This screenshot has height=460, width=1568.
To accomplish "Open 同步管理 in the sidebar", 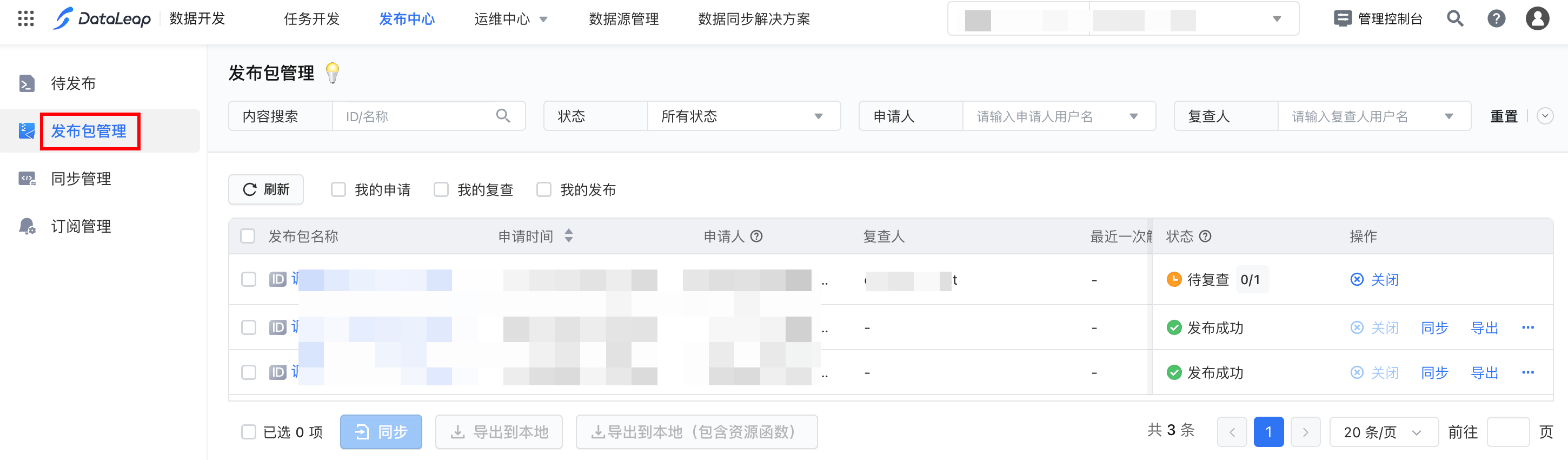I will point(81,179).
